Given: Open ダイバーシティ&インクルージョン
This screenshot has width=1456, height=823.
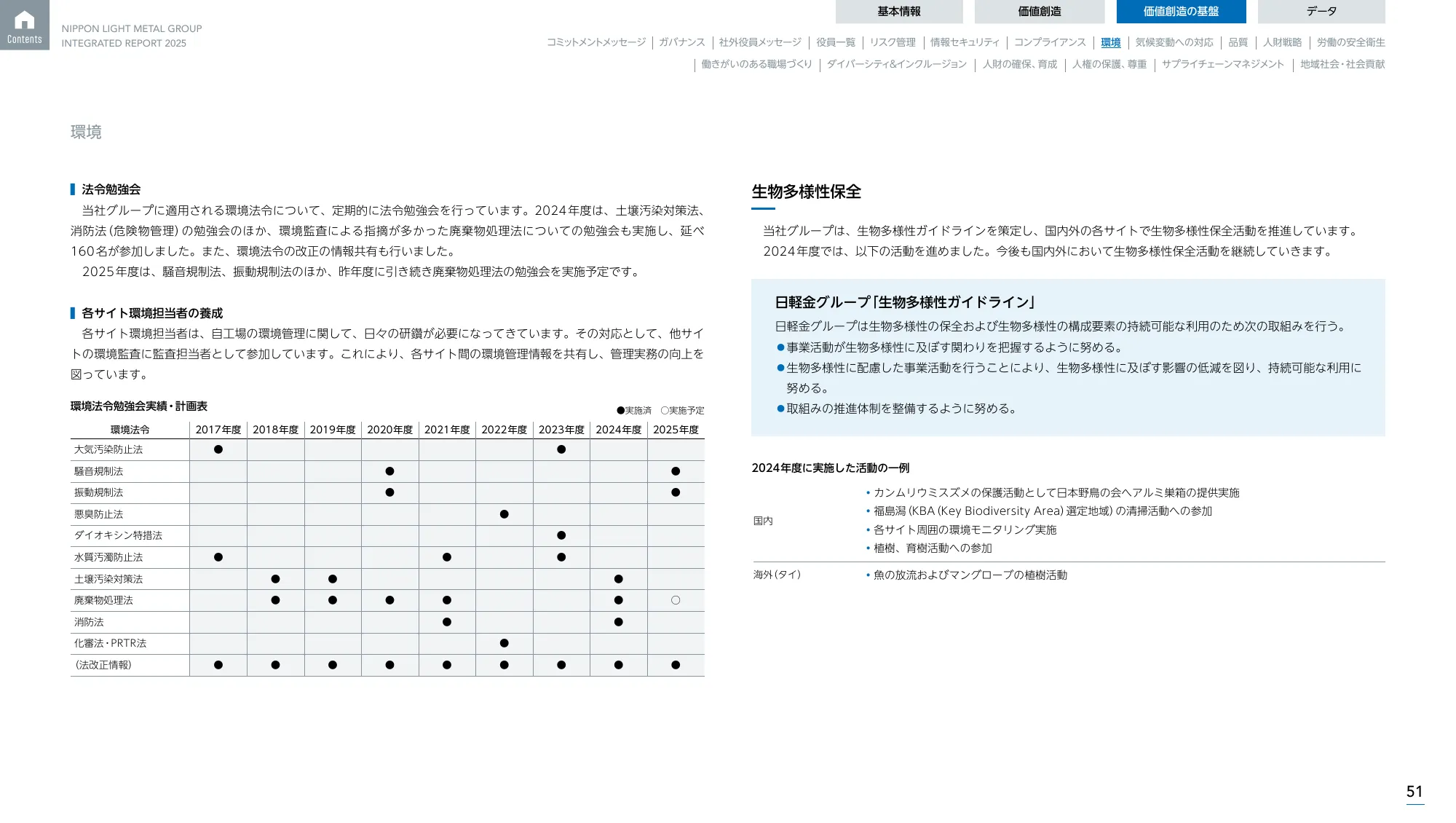Looking at the screenshot, I should pos(897,64).
